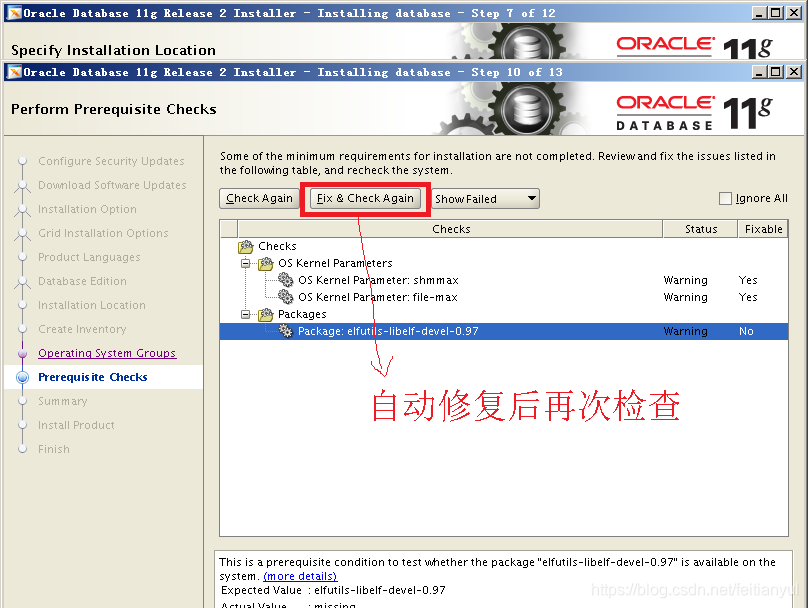Minimize the Step 10 installer window

pos(759,72)
